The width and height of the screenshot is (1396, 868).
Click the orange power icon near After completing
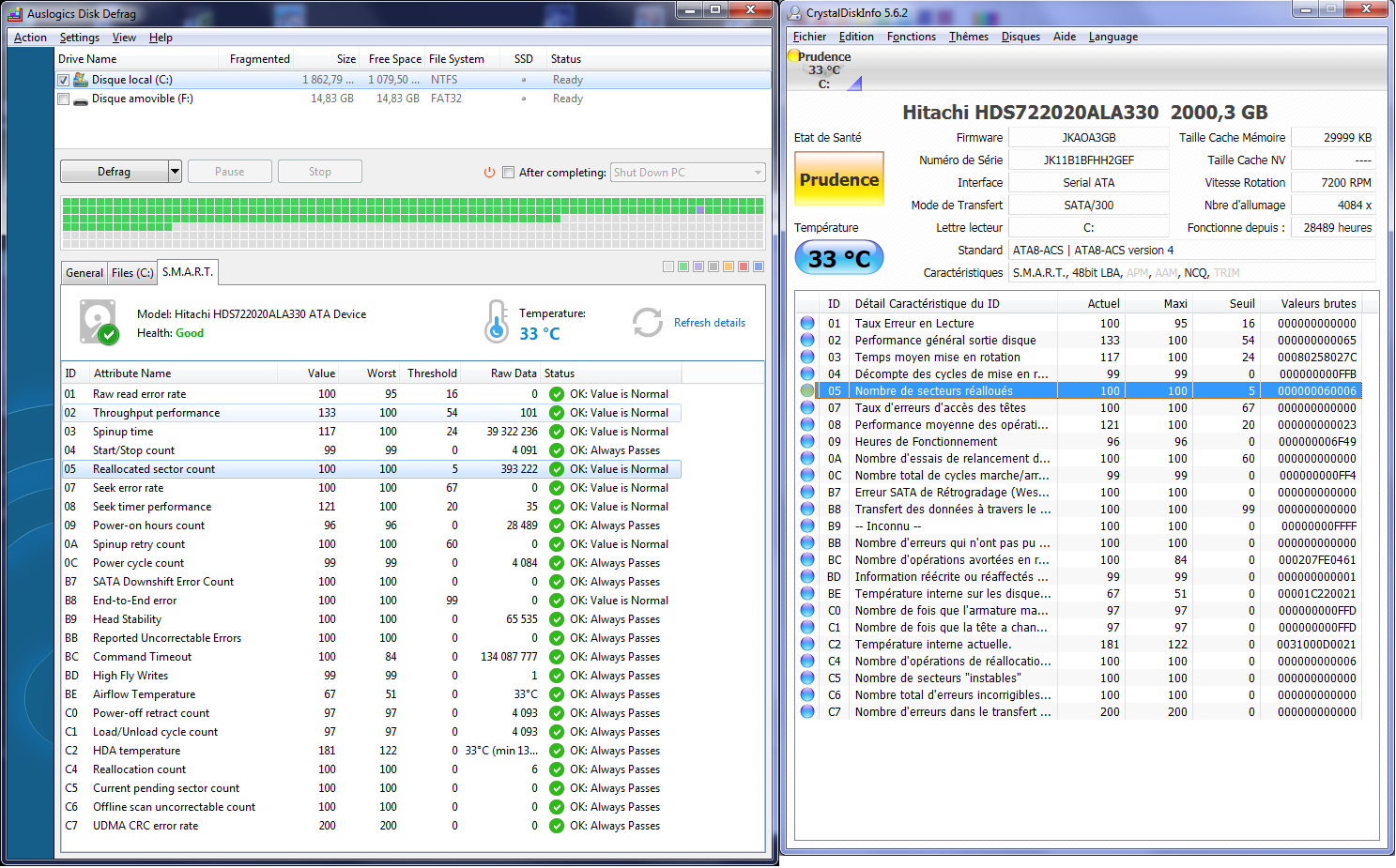click(489, 173)
